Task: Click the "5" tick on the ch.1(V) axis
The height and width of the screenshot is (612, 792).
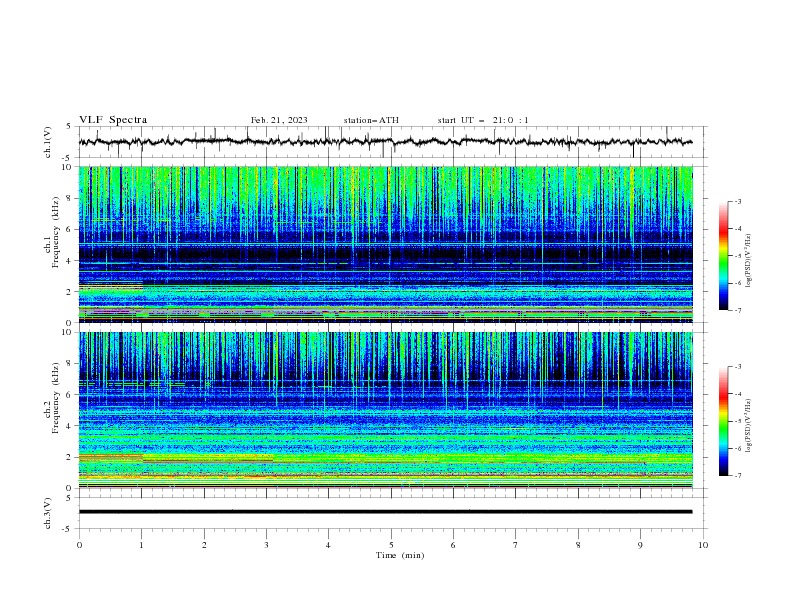Action: 70,126
